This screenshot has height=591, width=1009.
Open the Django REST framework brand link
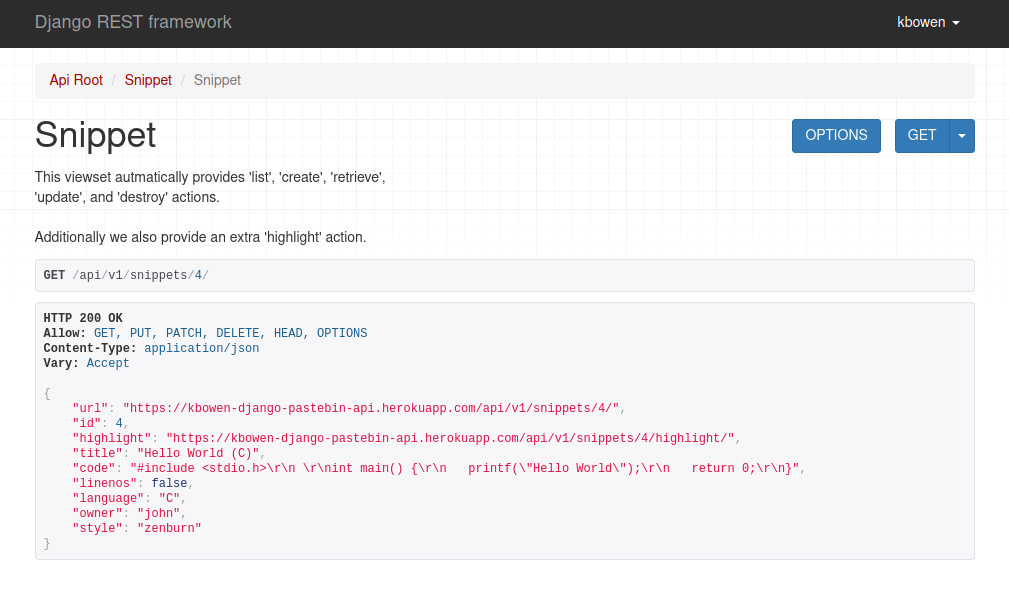point(133,23)
